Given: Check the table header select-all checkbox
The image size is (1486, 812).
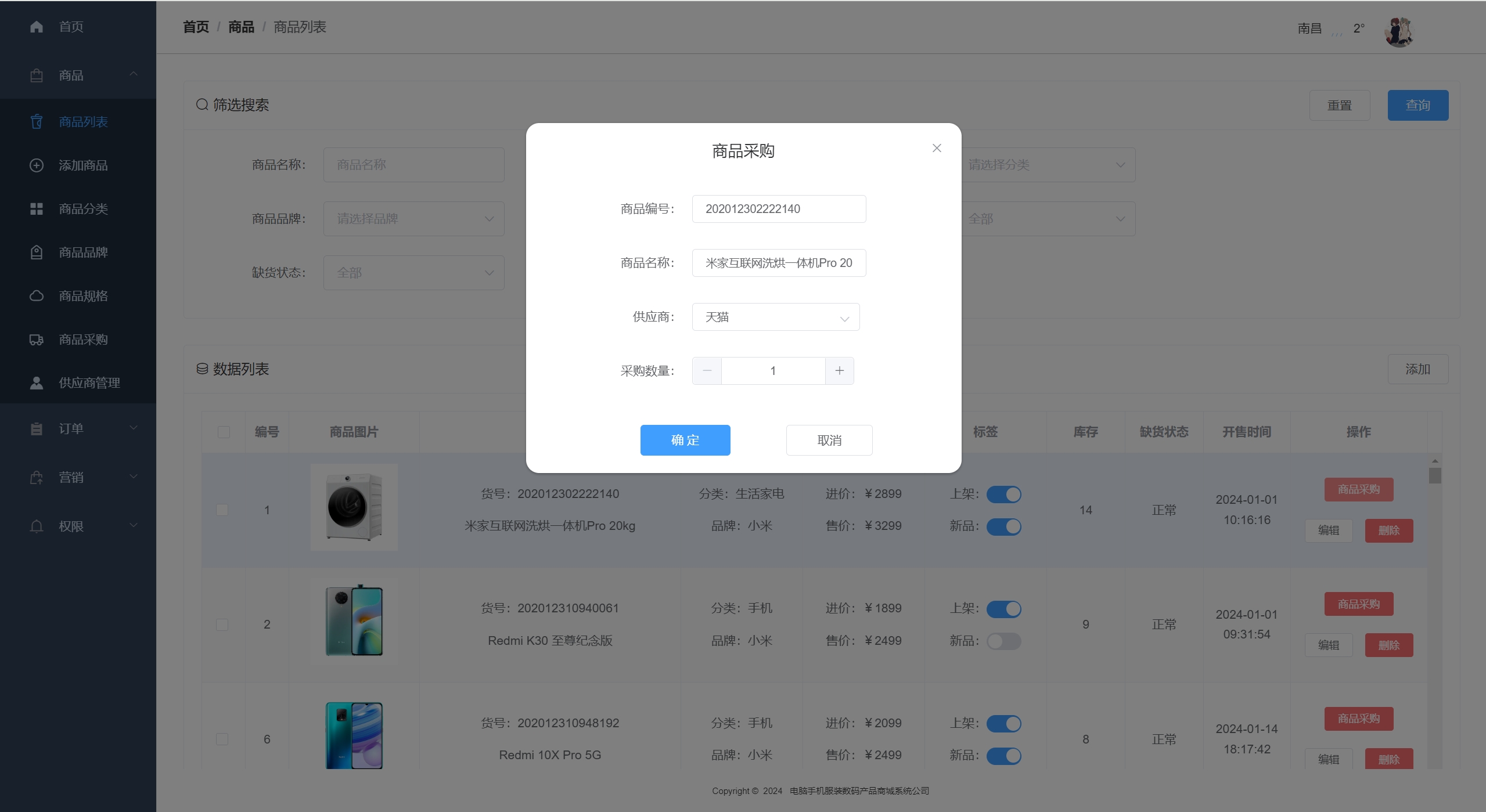Looking at the screenshot, I should (x=224, y=432).
